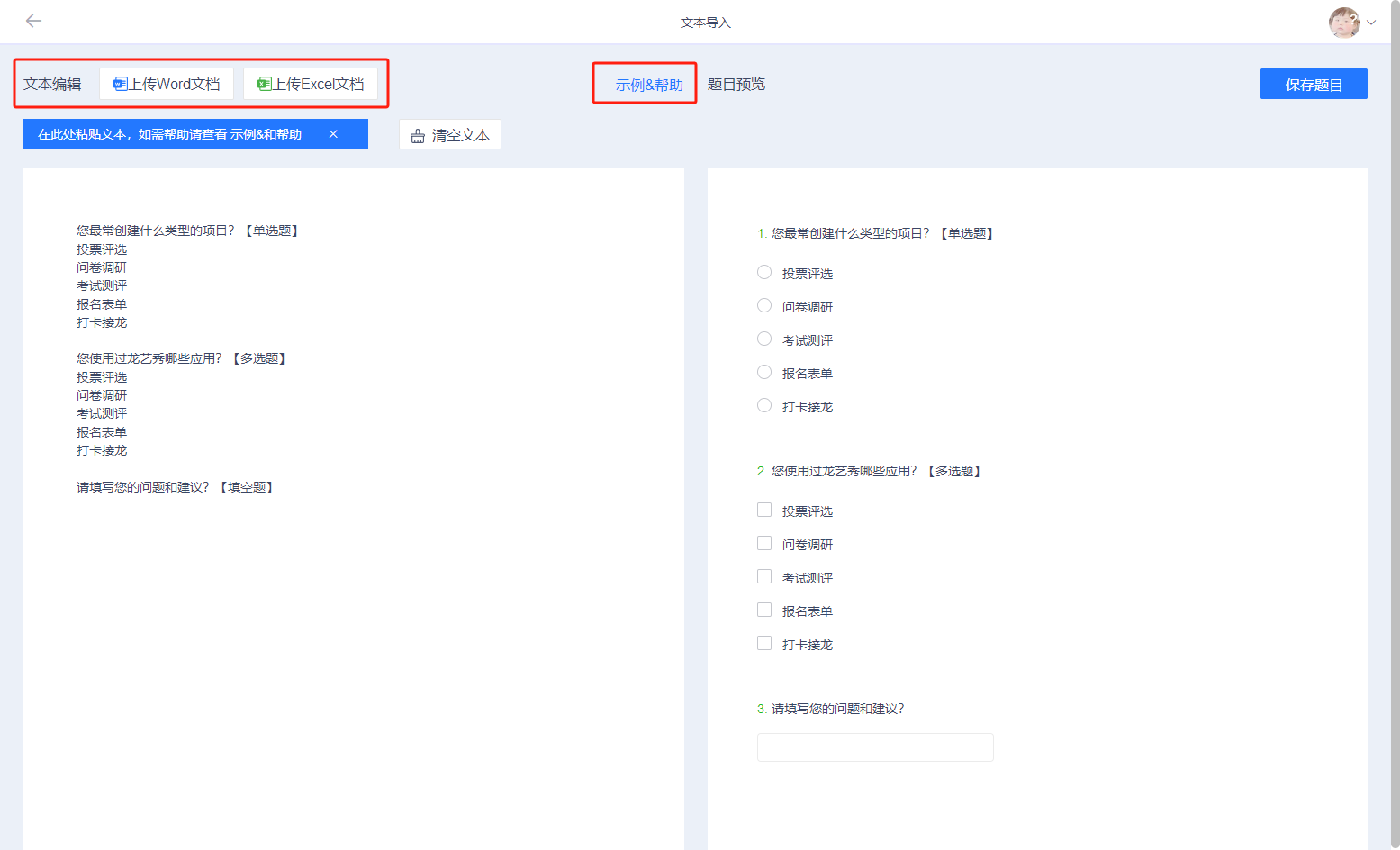1400x850 pixels.
Task: Open the 示例&帮助 tab
Action: pos(649,85)
